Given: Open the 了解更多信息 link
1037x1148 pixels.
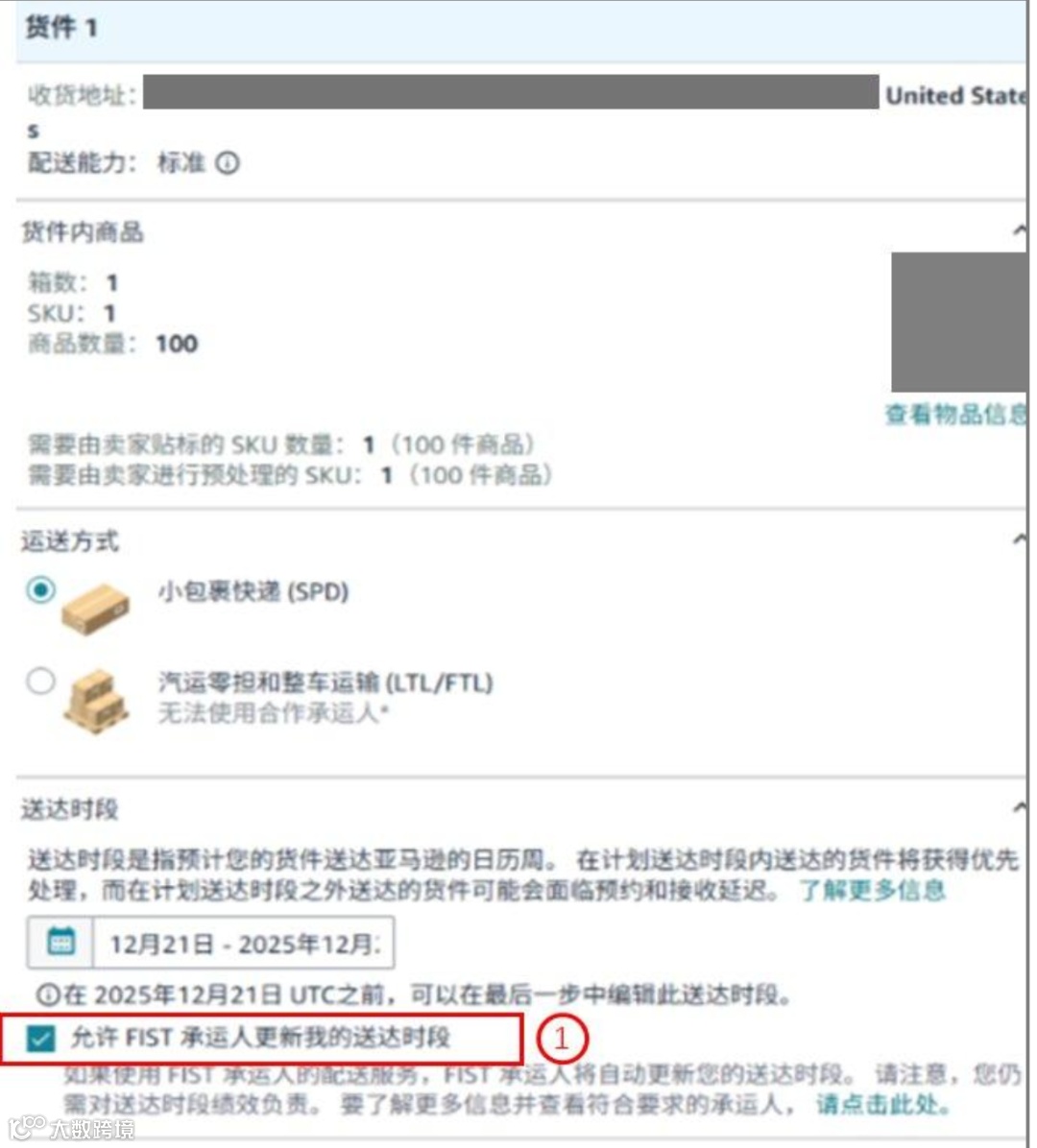Looking at the screenshot, I should coord(872,892).
